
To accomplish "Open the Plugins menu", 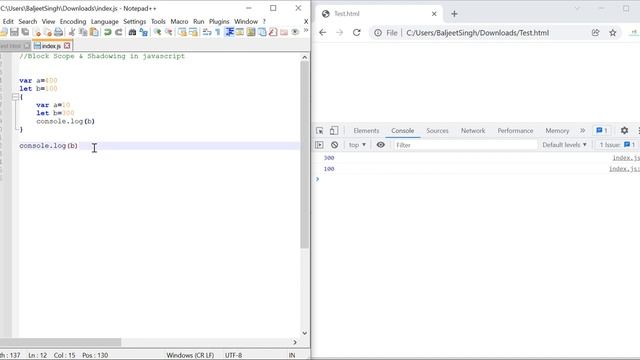I will pos(219,21).
